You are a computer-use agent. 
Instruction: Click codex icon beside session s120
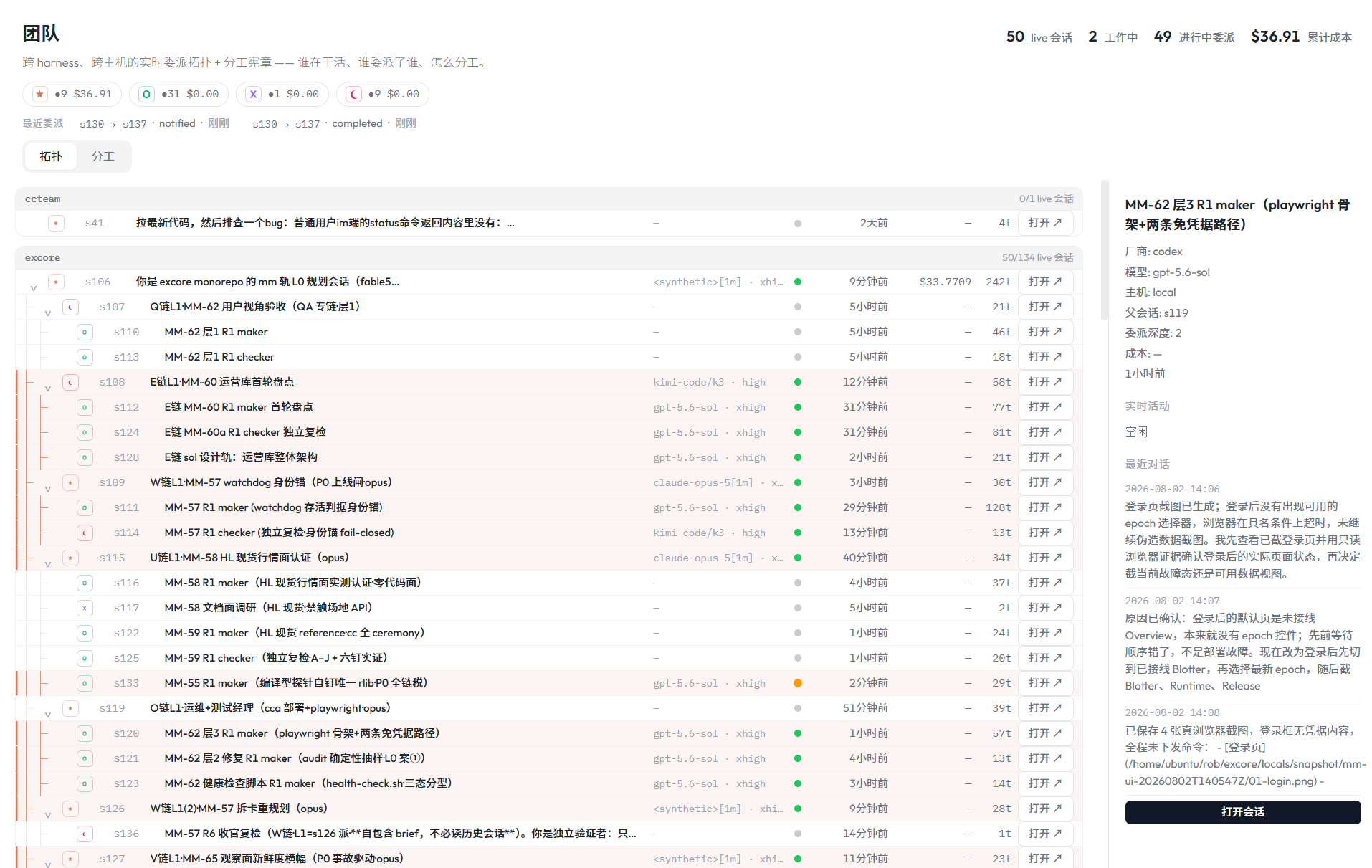(x=85, y=733)
